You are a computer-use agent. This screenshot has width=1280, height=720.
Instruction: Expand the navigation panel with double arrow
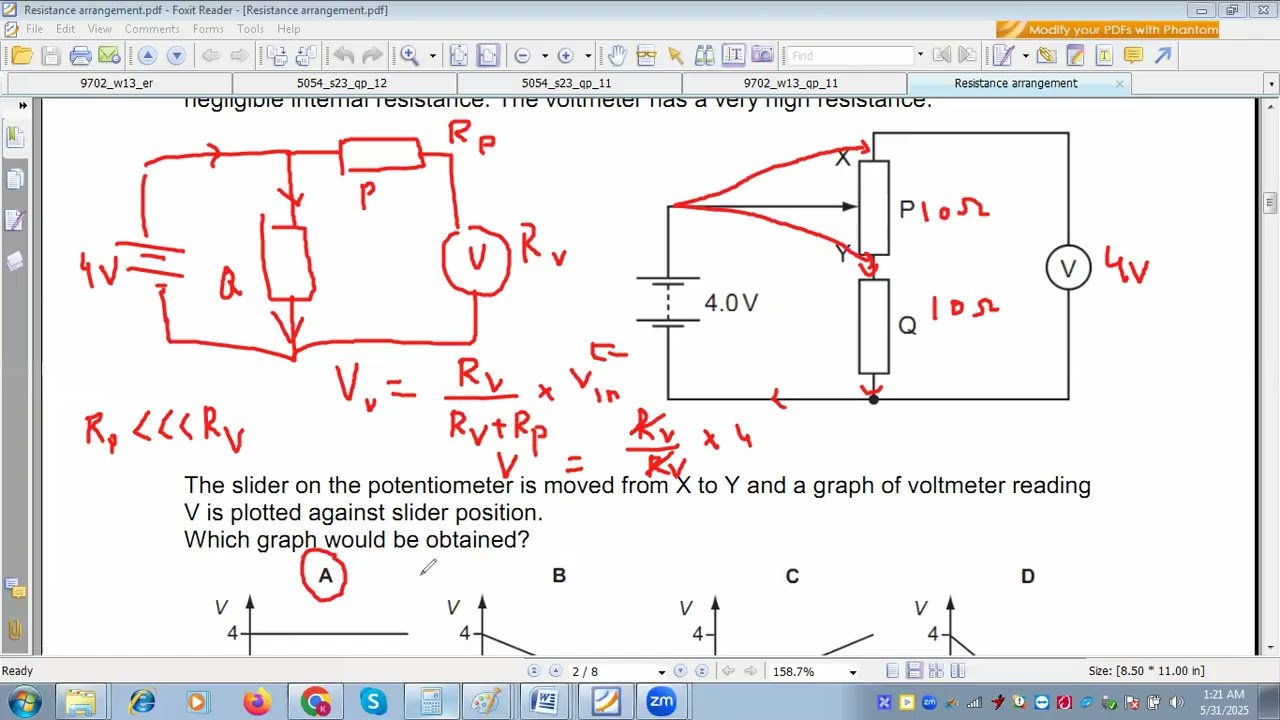tap(22, 104)
